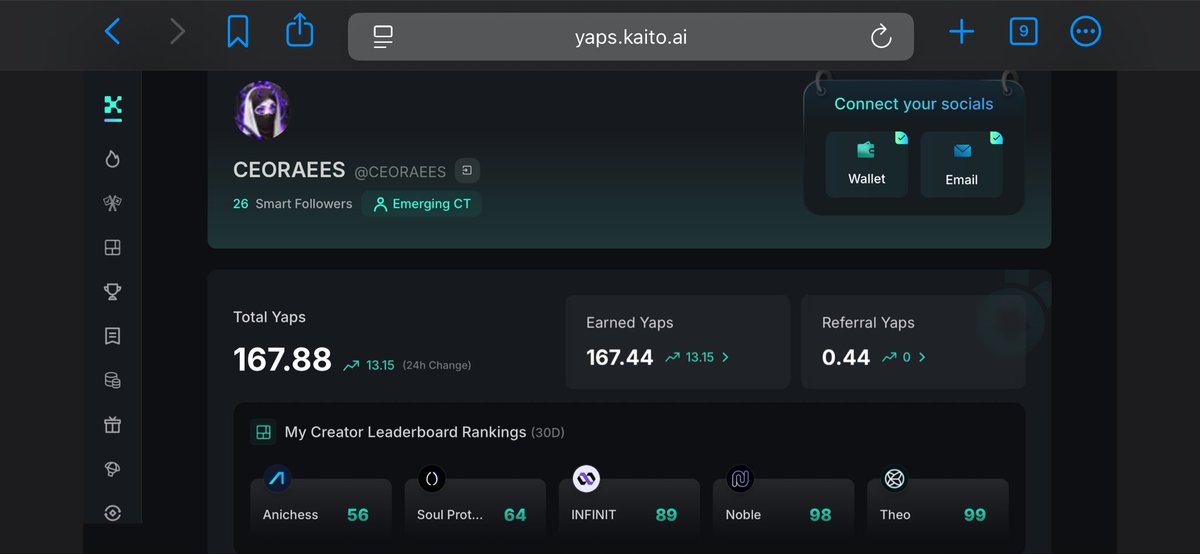This screenshot has width=1200, height=554.
Task: Select the Wallet connect card
Action: point(867,164)
